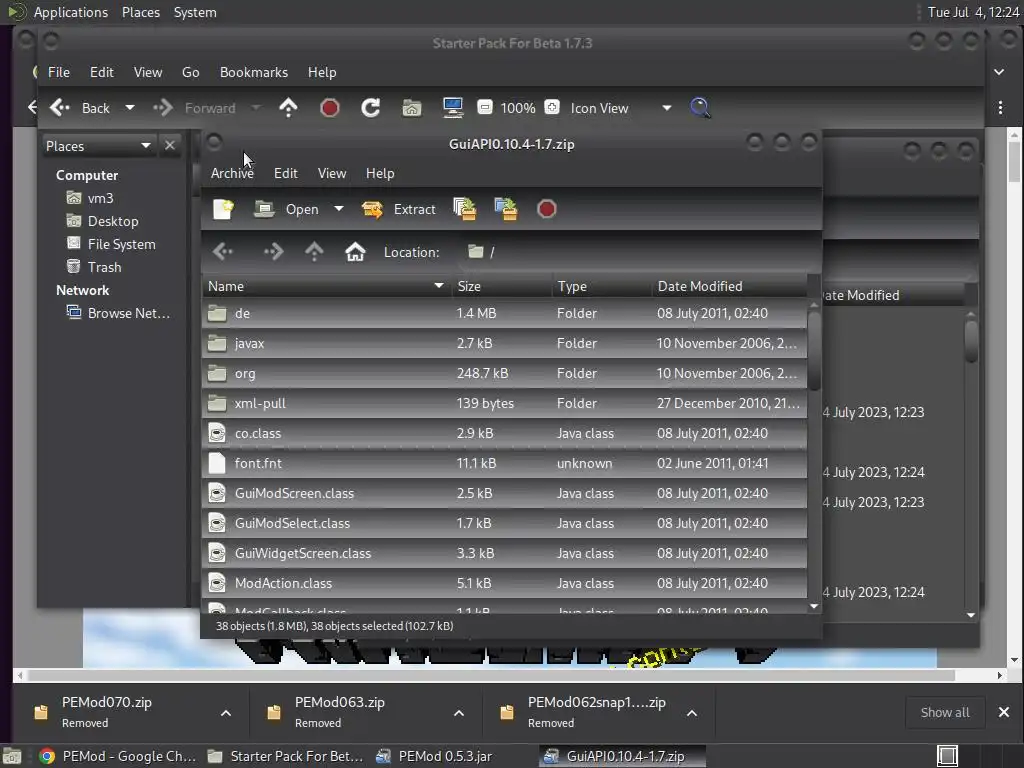Select ModAction.class in the archive
1024x768 pixels.
coord(504,584)
